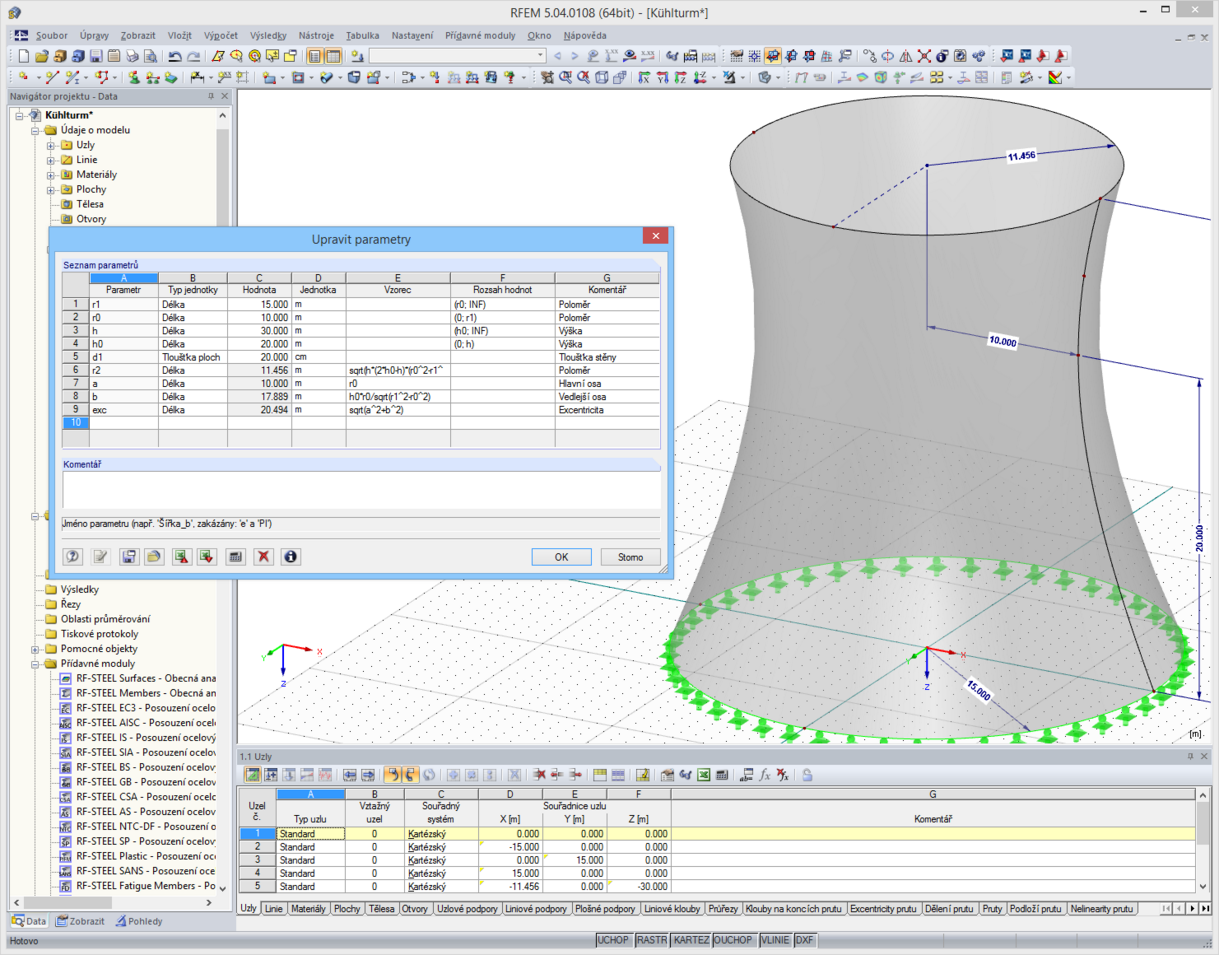Toggle DXF in the status bar
This screenshot has height=955, width=1219.
(805, 940)
